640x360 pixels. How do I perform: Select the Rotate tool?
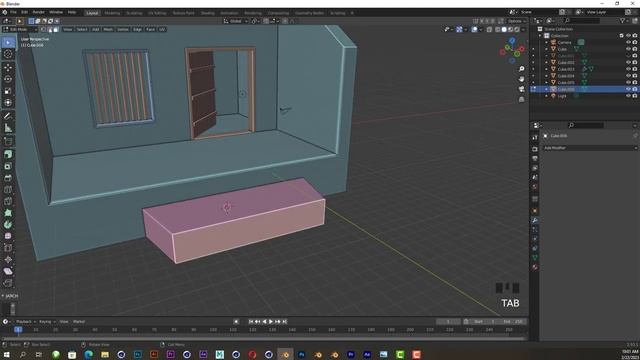pyautogui.click(x=8, y=79)
